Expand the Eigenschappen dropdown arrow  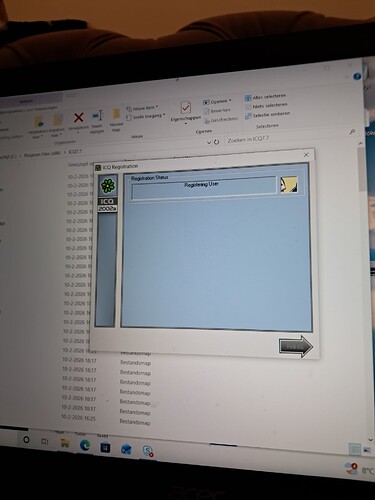click(x=186, y=124)
